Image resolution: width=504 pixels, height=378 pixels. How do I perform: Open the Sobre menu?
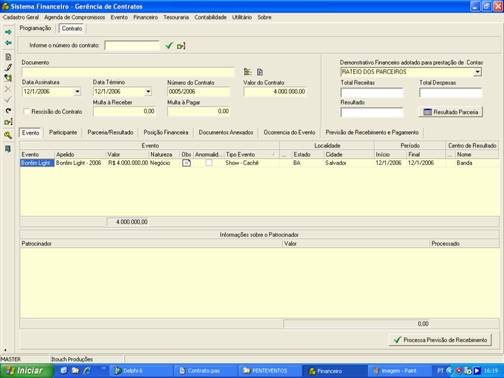tap(264, 17)
